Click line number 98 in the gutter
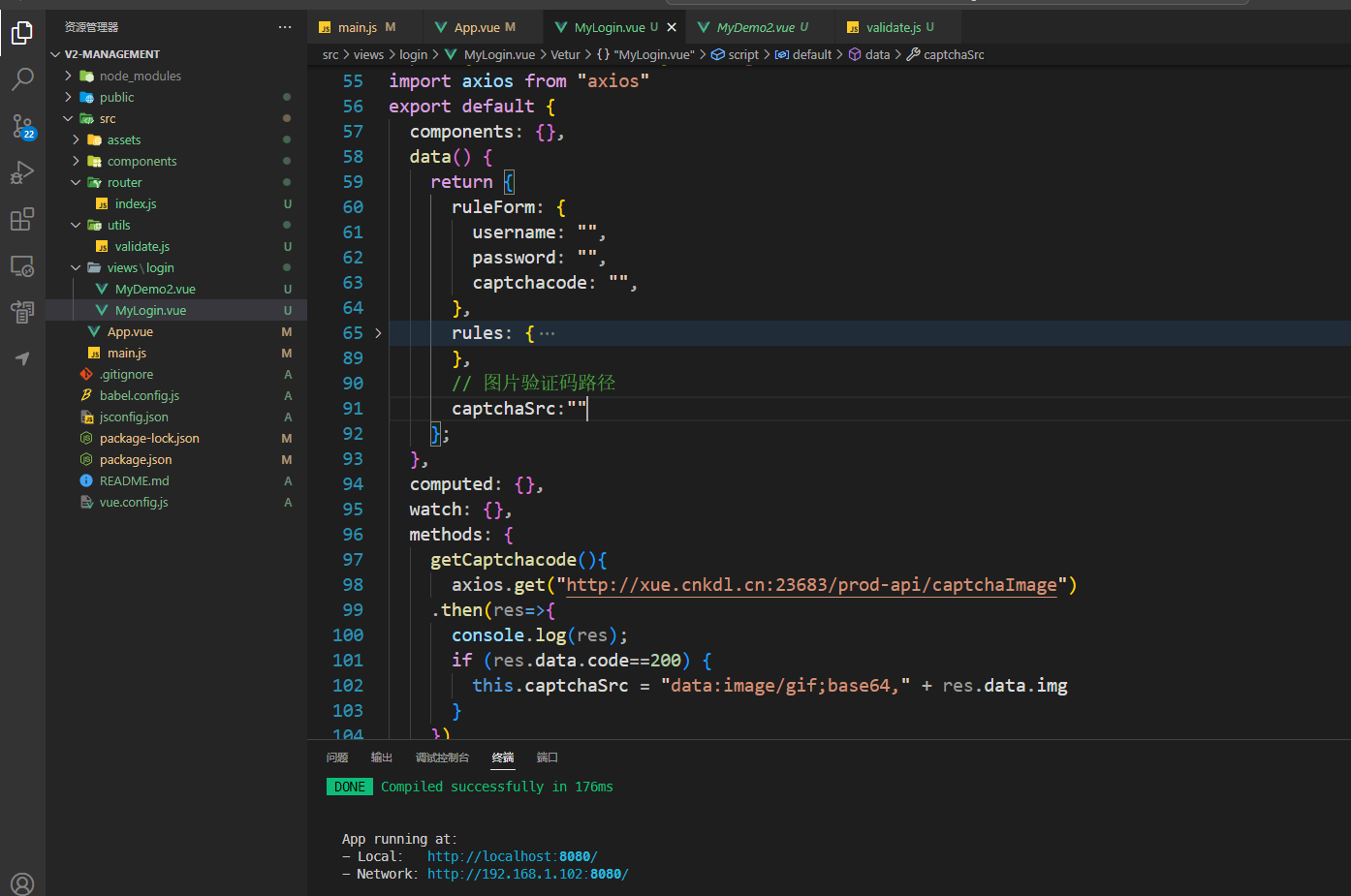Viewport: 1351px width, 896px height. pyautogui.click(x=353, y=585)
